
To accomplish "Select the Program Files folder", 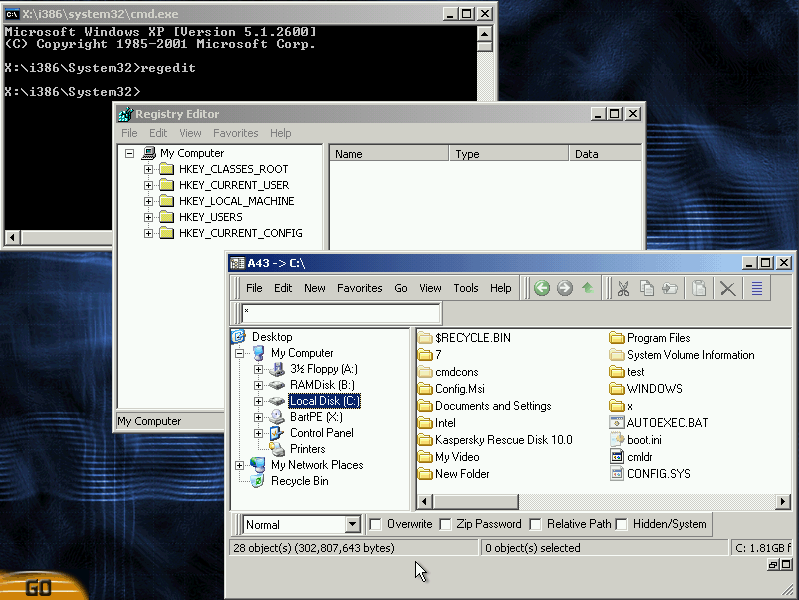I will tap(658, 338).
